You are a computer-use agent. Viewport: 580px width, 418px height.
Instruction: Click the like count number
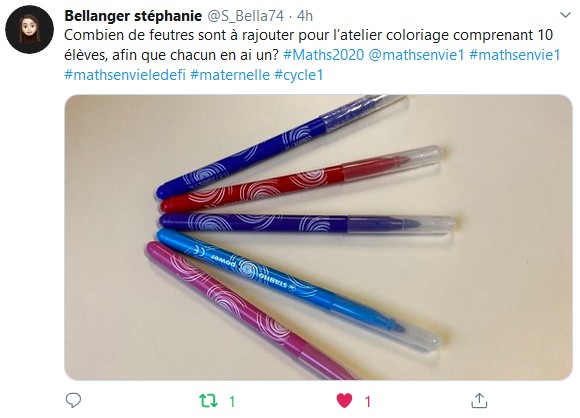point(367,401)
